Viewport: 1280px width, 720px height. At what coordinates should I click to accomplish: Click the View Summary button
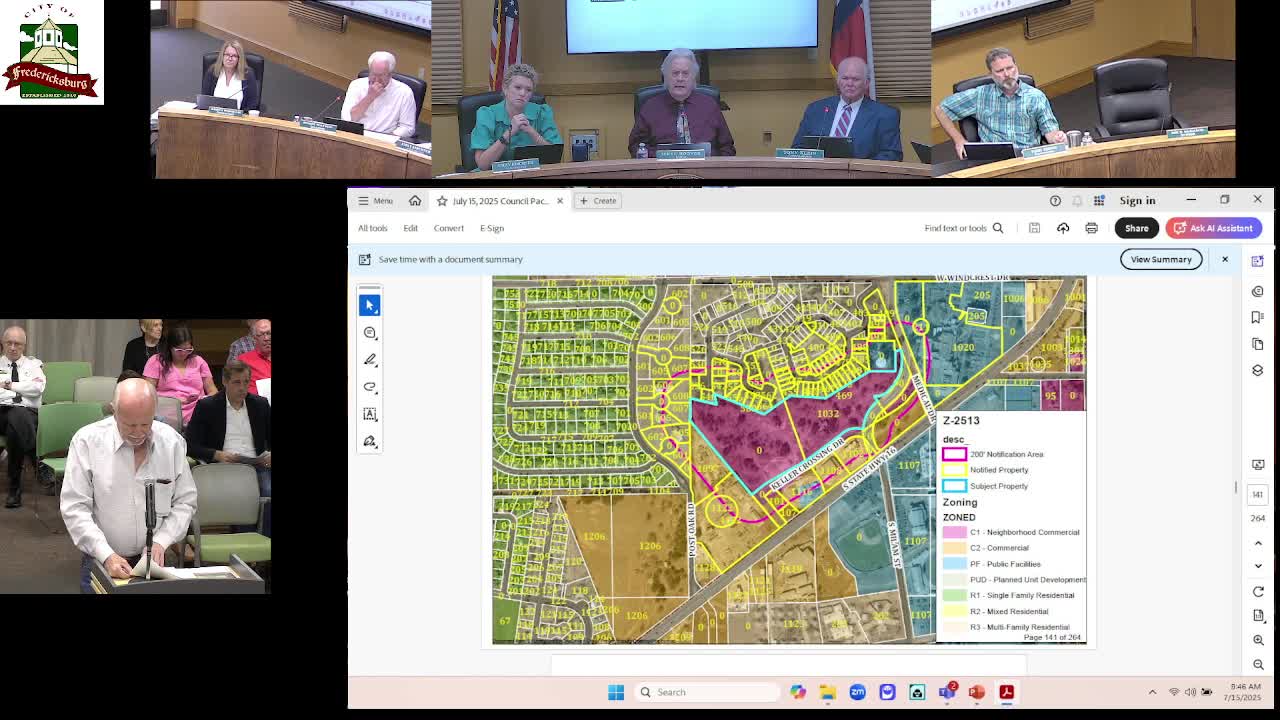coord(1161,259)
